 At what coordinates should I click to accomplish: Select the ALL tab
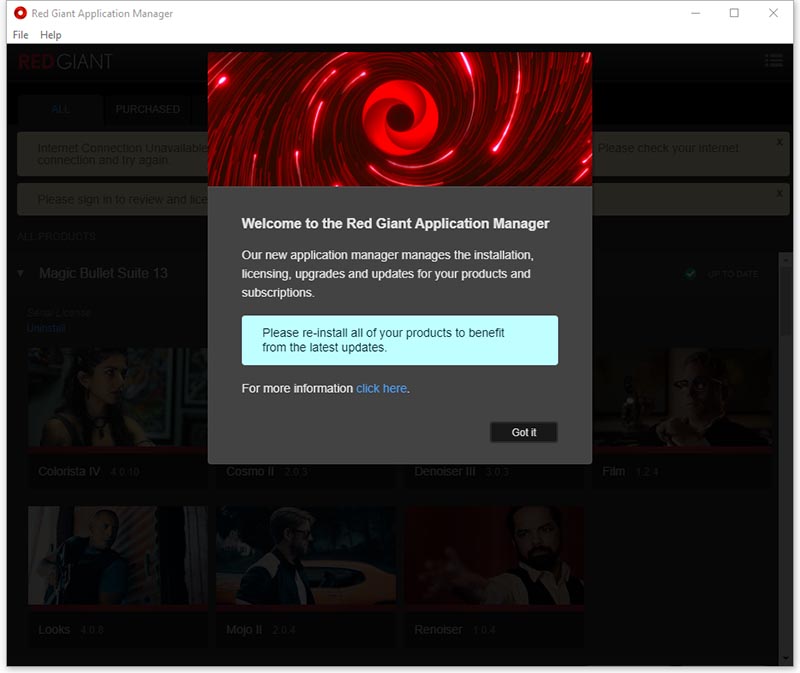(60, 109)
